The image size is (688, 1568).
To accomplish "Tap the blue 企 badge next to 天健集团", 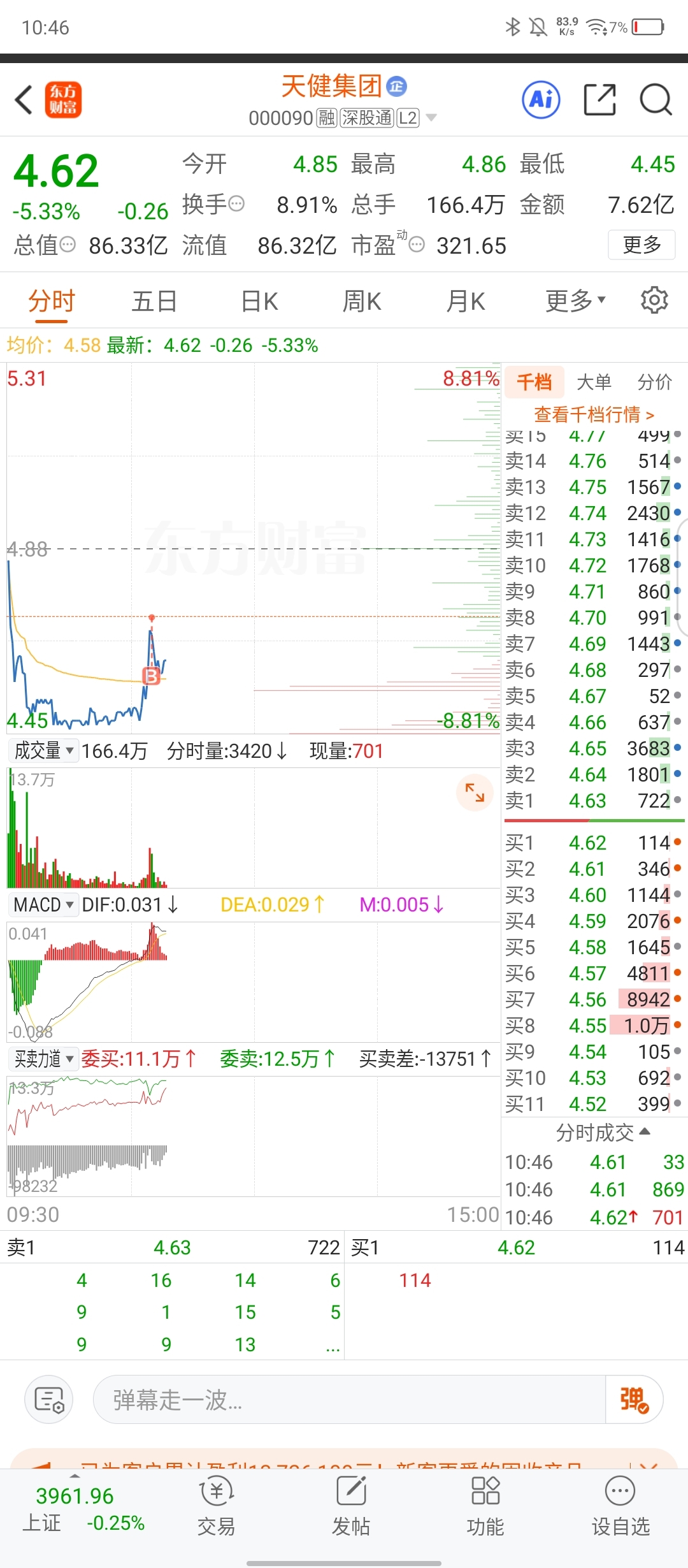I will pyautogui.click(x=397, y=86).
